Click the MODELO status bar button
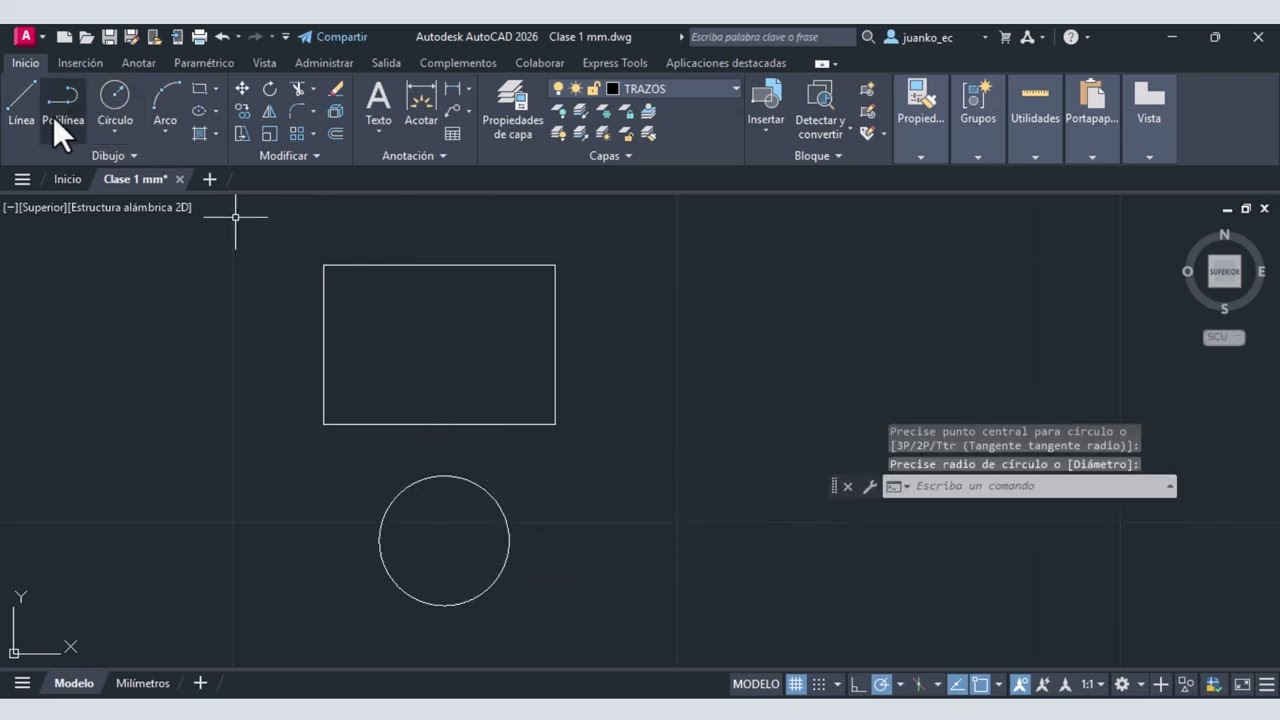Viewport: 1280px width, 720px height. (x=756, y=684)
